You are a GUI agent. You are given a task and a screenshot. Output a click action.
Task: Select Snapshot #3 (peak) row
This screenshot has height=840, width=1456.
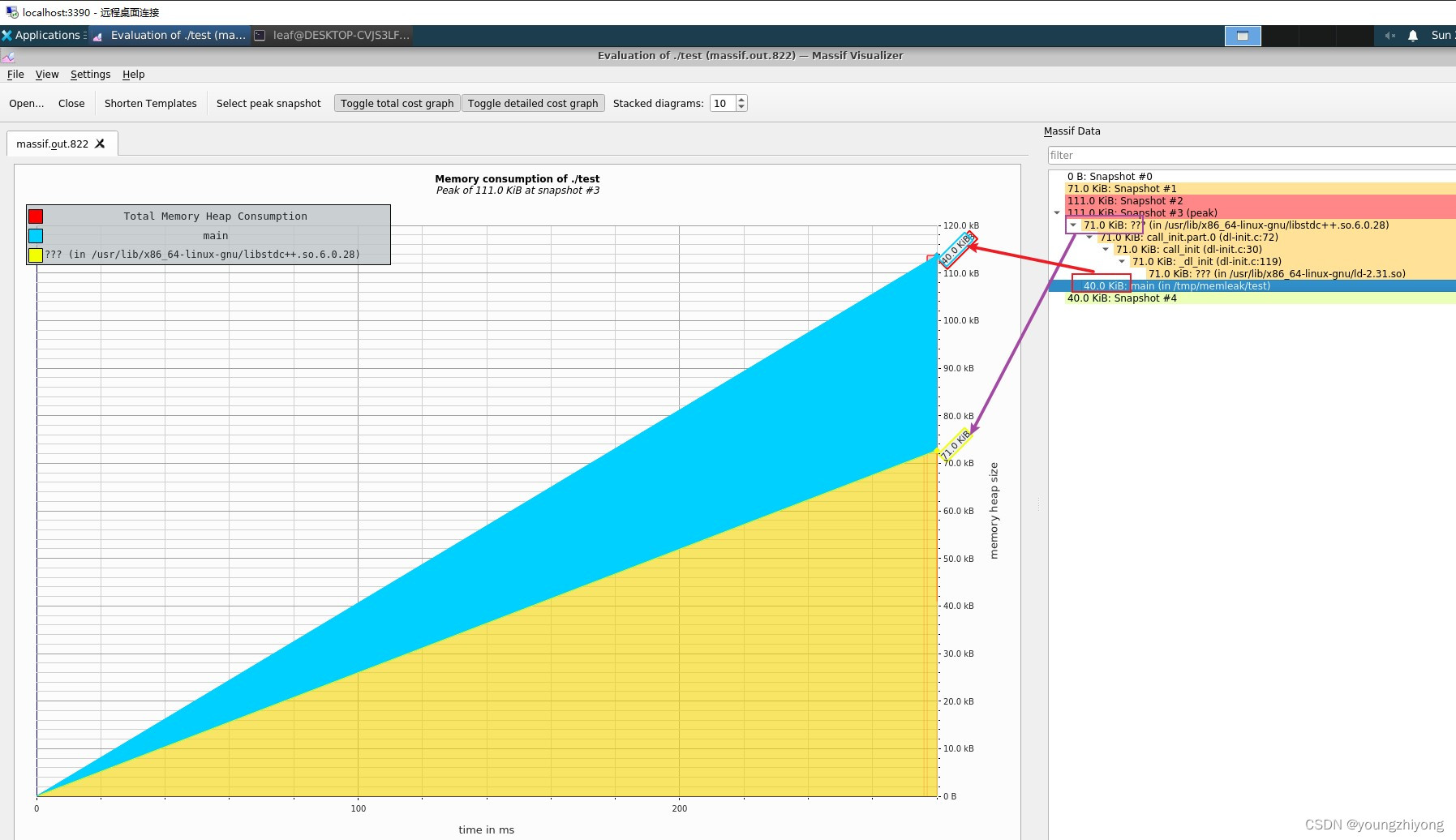click(1260, 212)
